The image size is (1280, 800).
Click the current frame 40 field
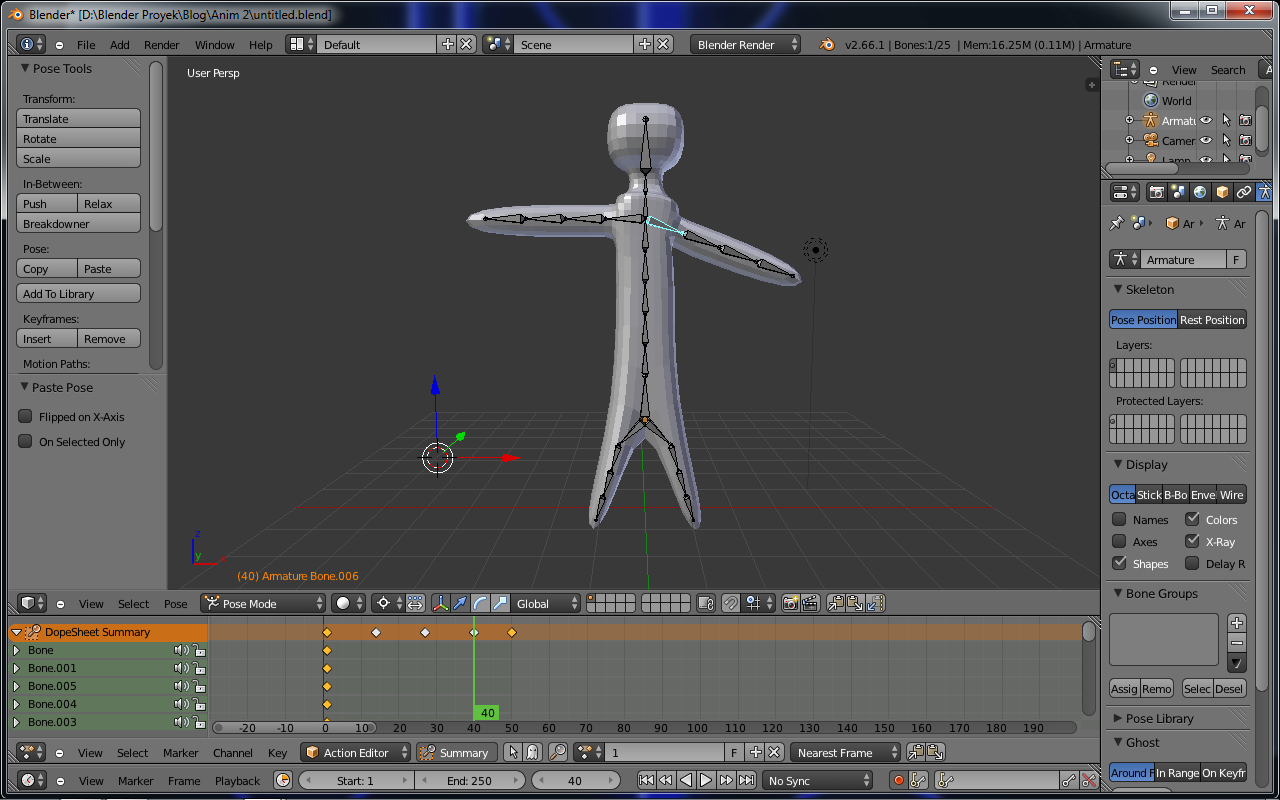click(575, 780)
